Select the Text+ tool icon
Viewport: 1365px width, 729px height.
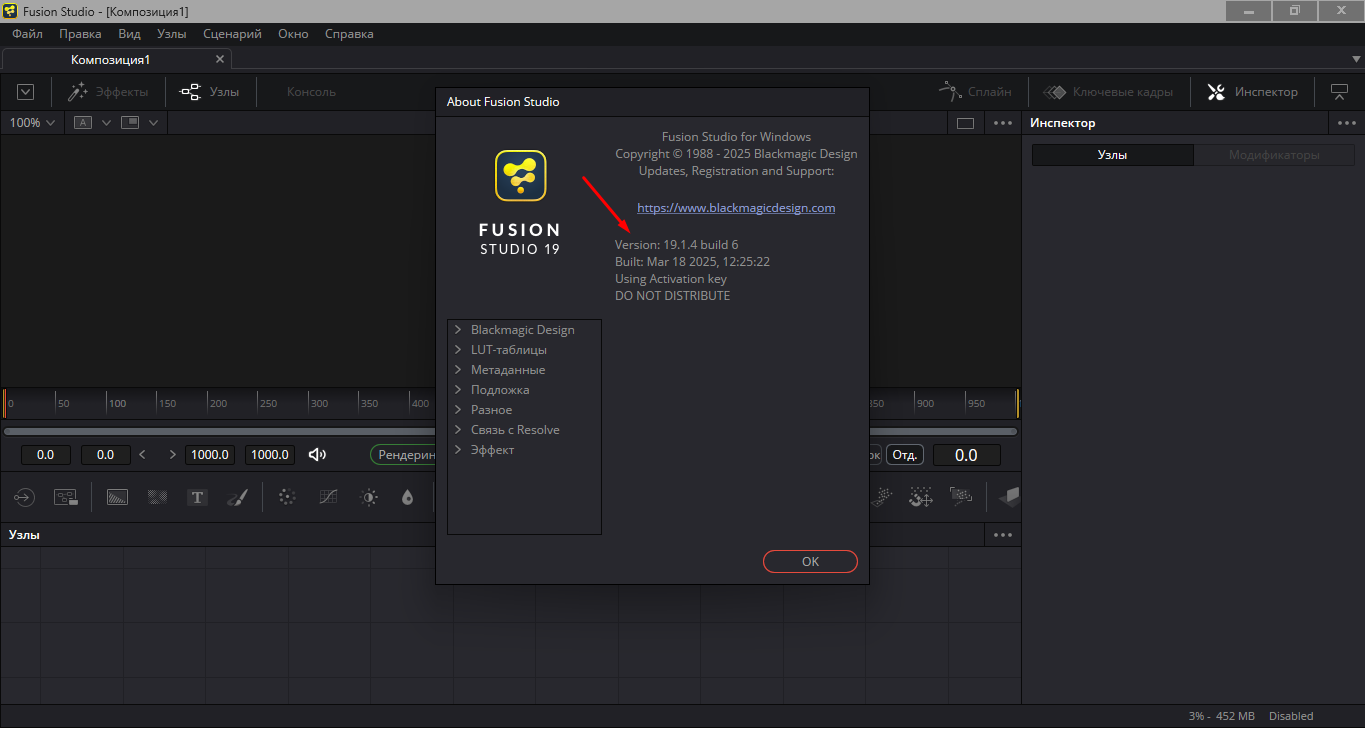pyautogui.click(x=198, y=497)
